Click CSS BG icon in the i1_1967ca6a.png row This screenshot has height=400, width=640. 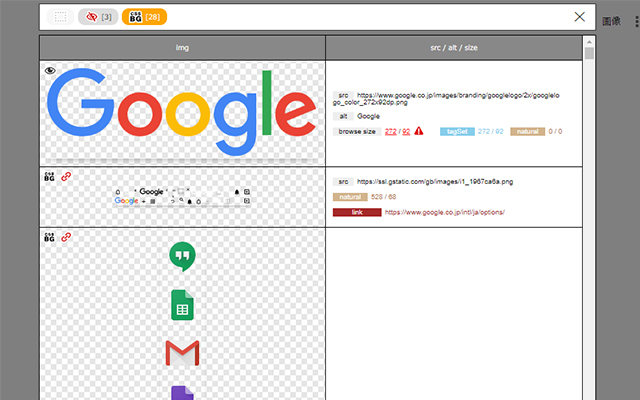49,176
